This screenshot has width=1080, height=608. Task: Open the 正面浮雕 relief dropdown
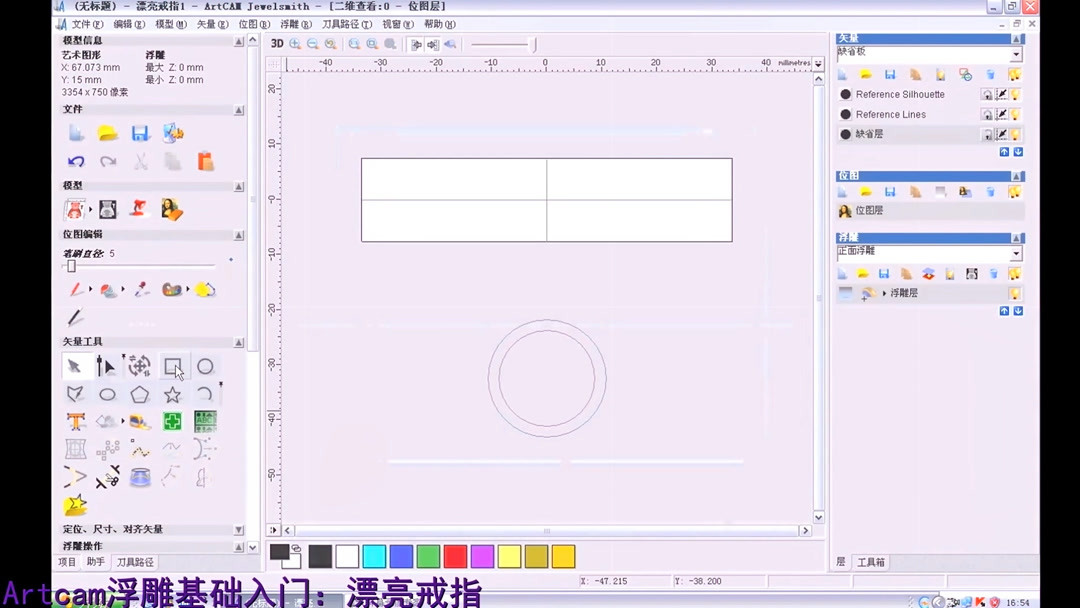1016,252
